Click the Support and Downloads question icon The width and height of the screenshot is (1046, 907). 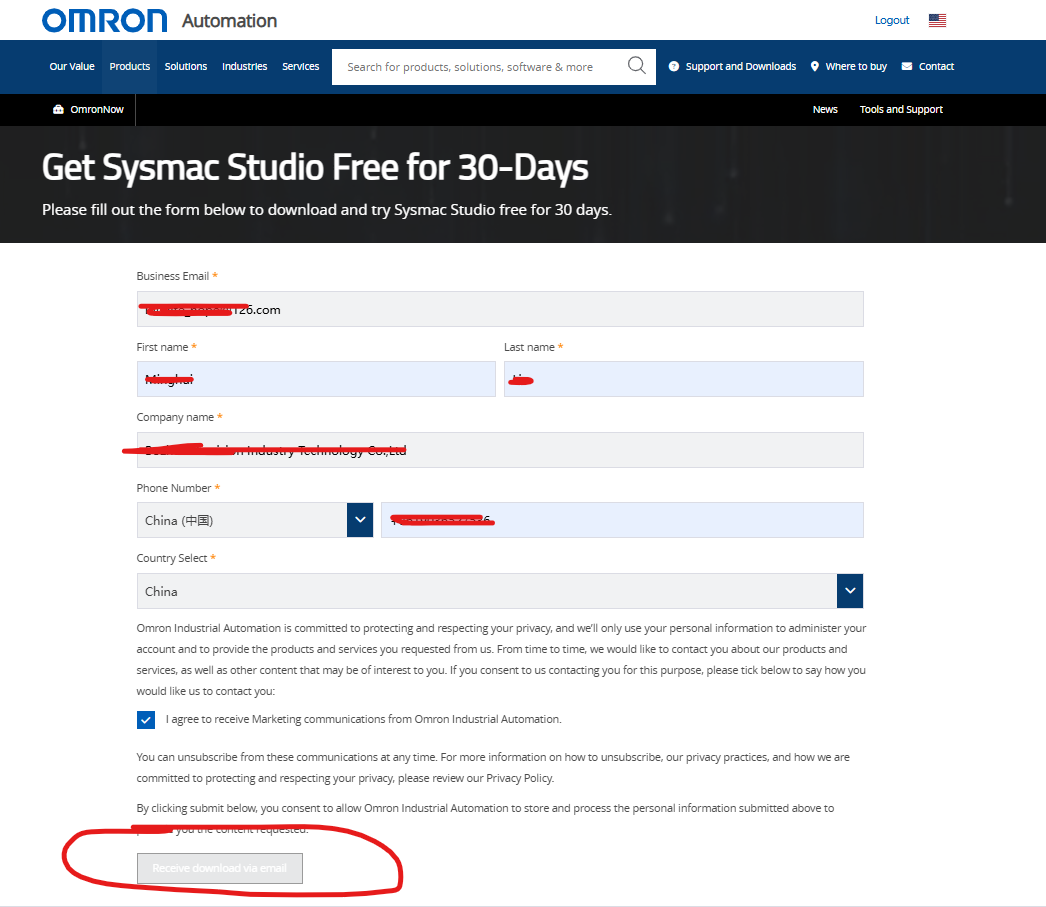point(674,67)
